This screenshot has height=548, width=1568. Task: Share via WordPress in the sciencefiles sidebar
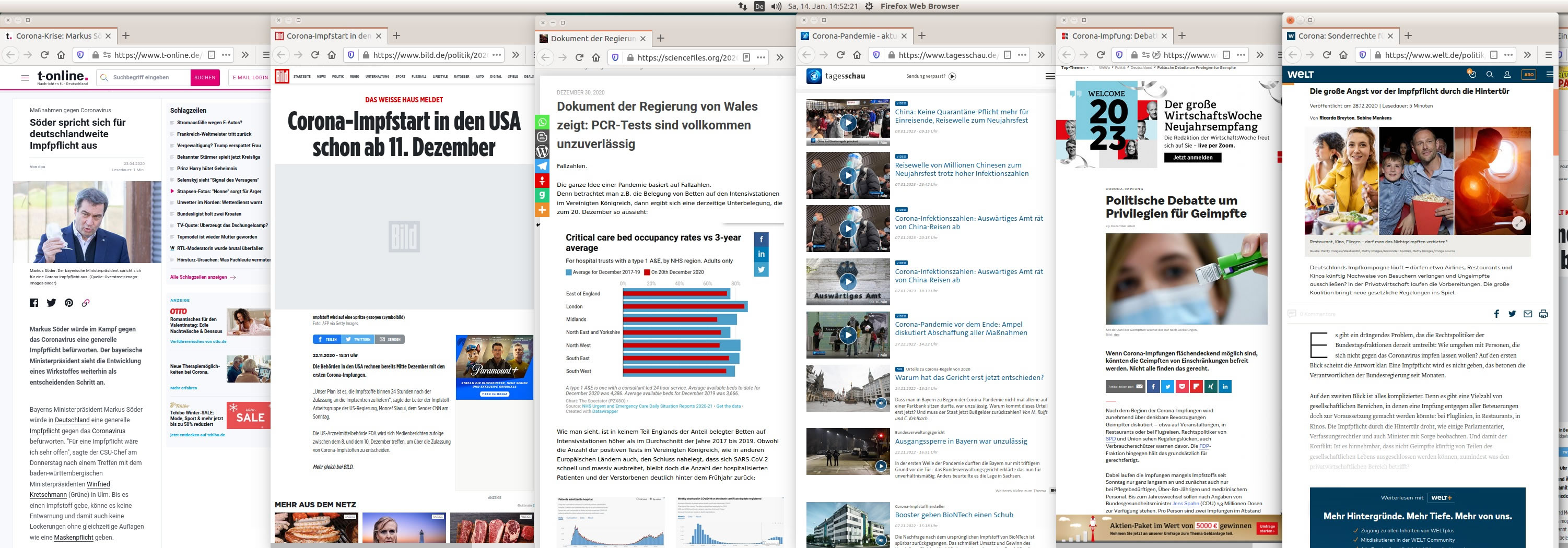pyautogui.click(x=542, y=151)
